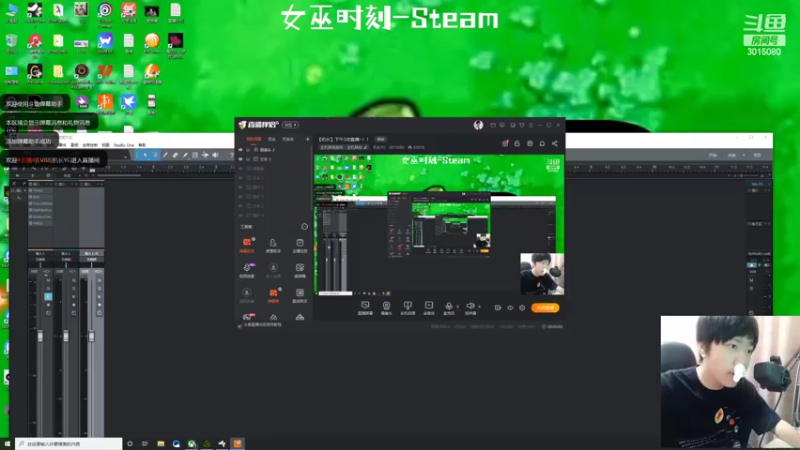Mute the first mixer channel

(48, 280)
